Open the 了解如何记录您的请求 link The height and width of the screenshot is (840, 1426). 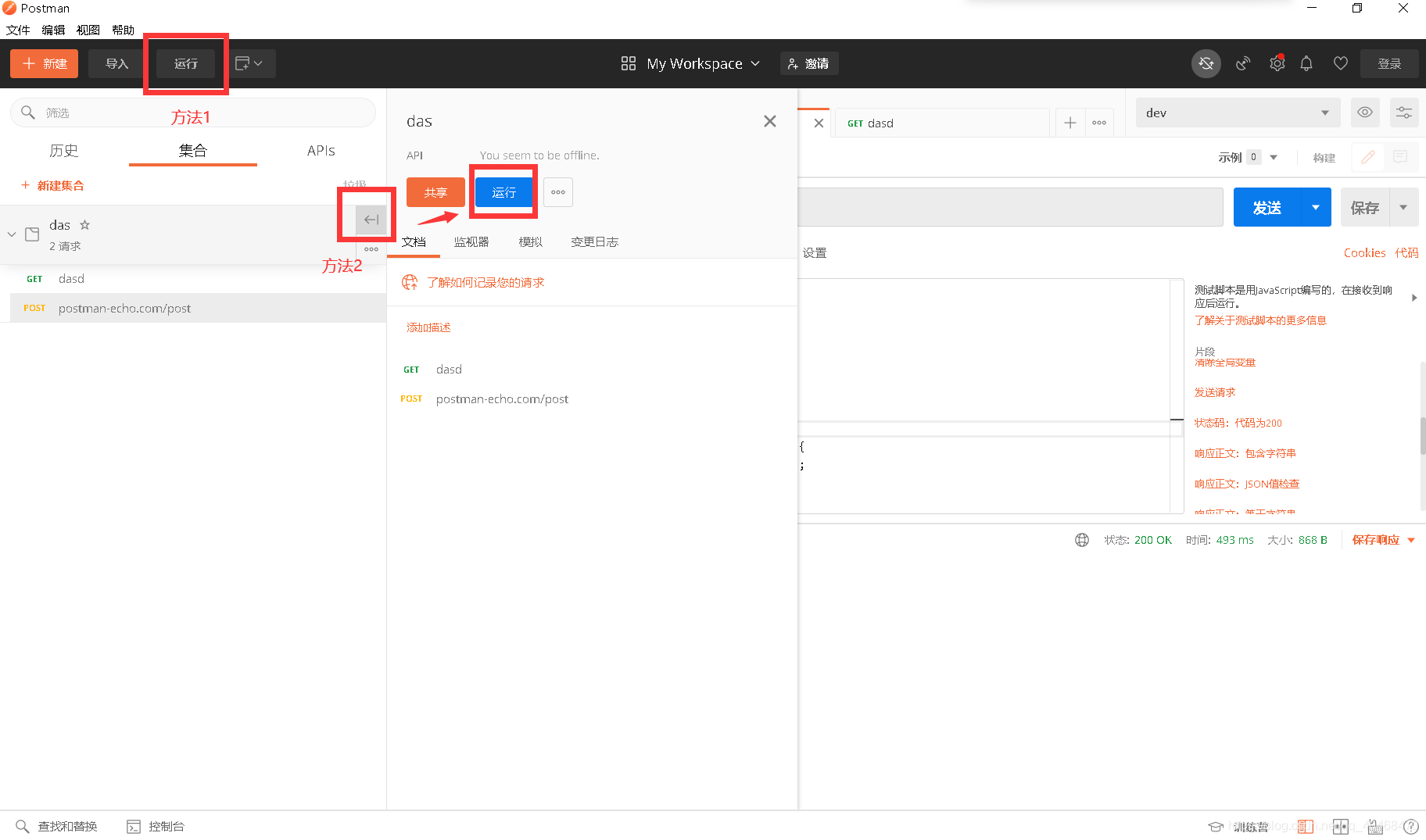coord(485,282)
